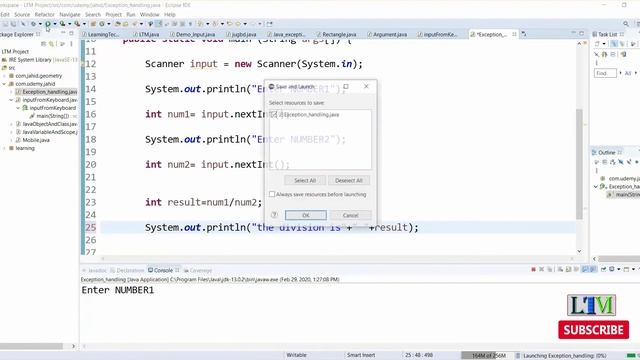640x360 pixels.
Task: Collapse Exception_handling class in Outline
Action: tap(596, 187)
